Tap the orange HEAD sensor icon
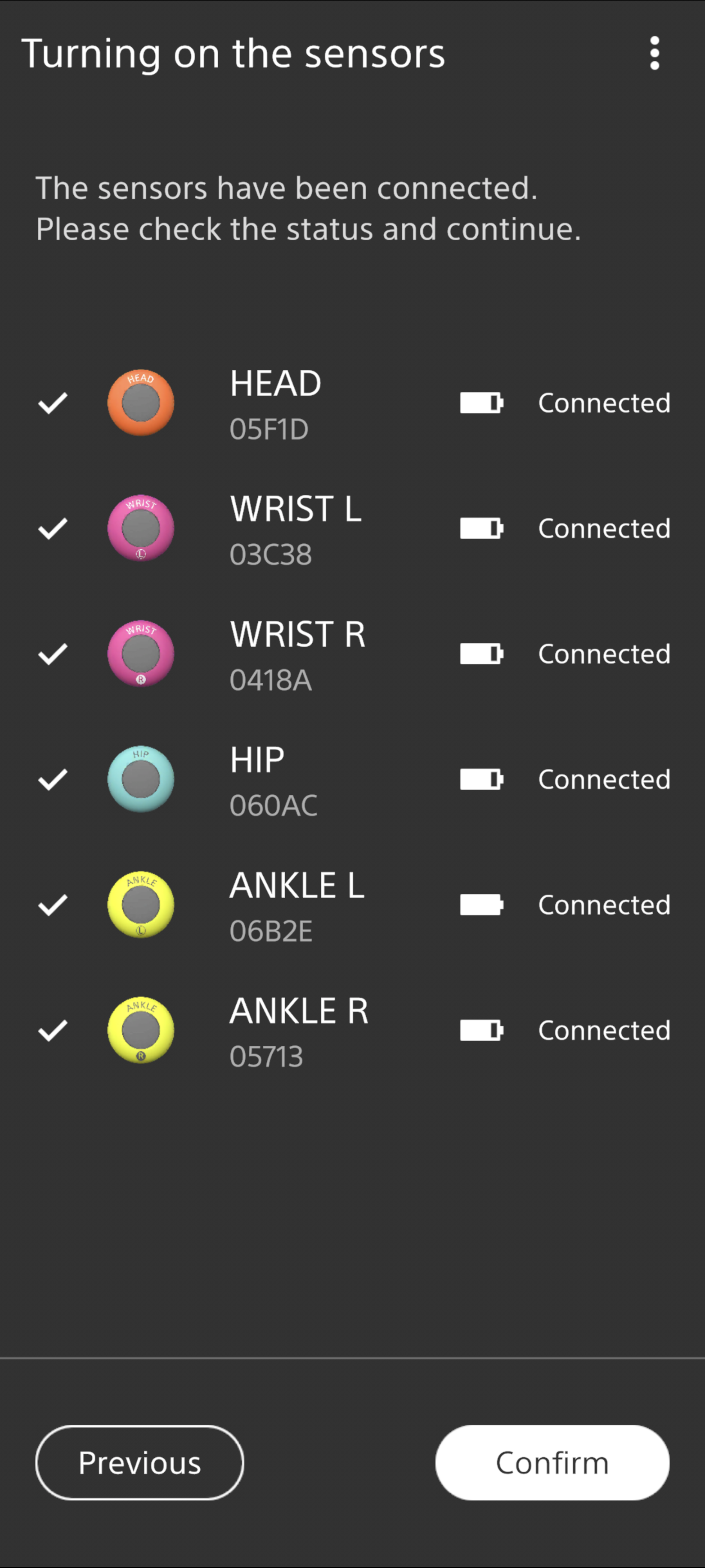Image resolution: width=705 pixels, height=1568 pixels. click(141, 403)
